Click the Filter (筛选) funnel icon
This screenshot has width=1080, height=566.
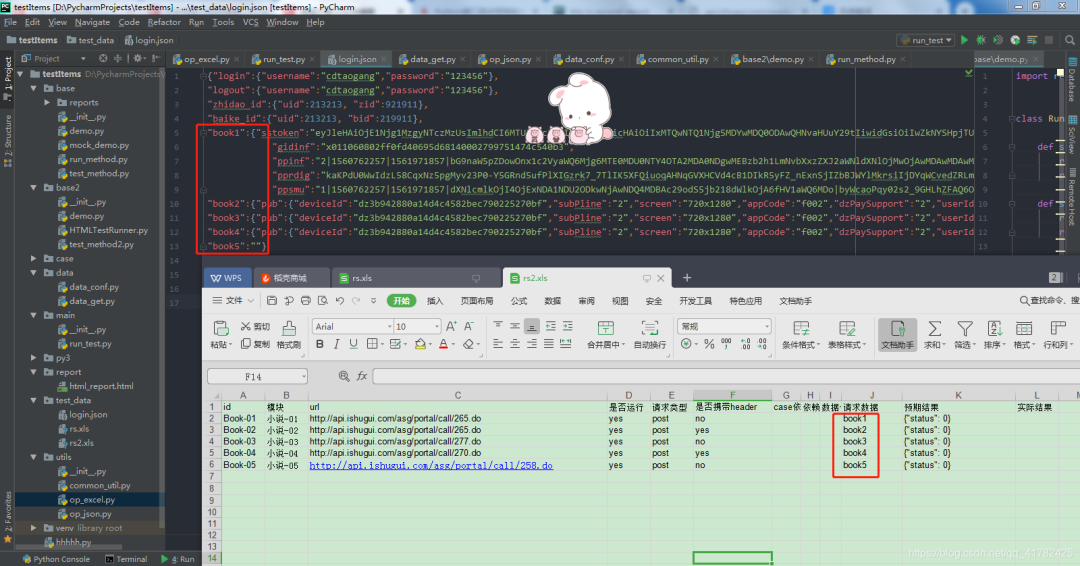pos(965,328)
